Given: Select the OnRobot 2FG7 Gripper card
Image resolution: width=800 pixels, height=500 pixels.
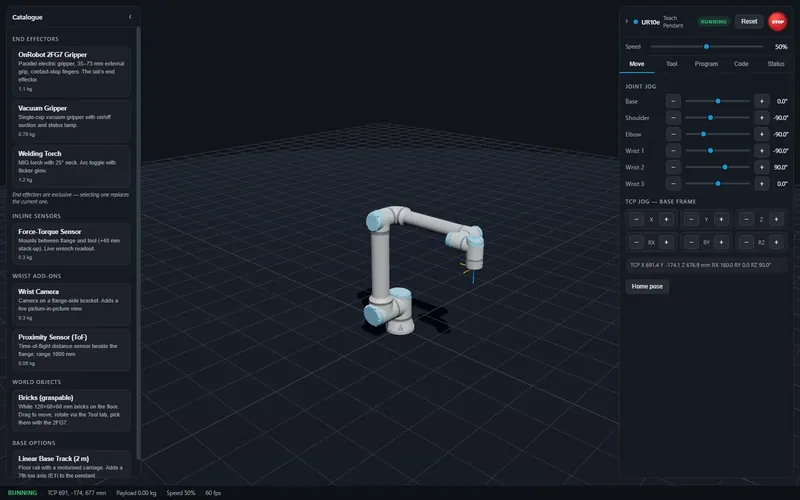Looking at the screenshot, I should pos(71,71).
